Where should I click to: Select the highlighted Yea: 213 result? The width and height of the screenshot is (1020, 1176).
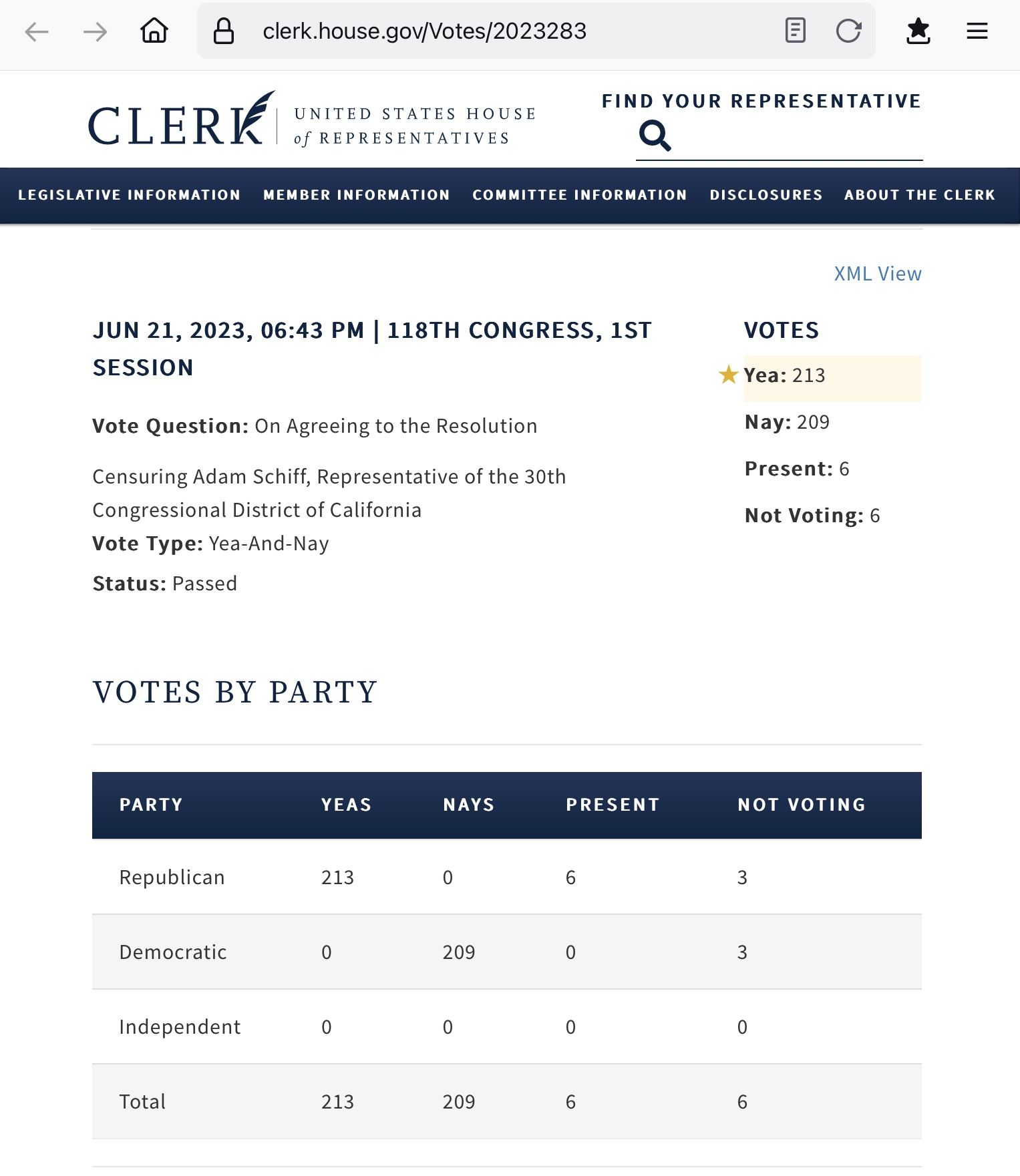(x=832, y=378)
